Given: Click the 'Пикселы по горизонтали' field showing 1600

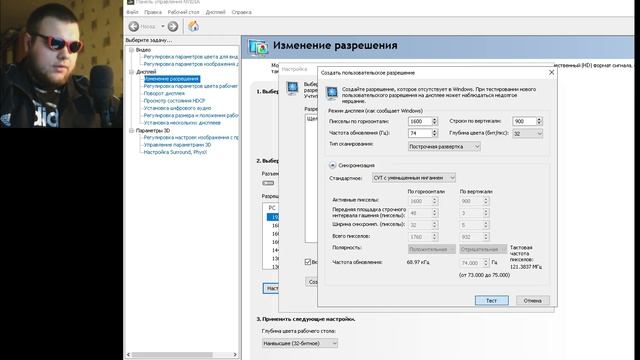Looking at the screenshot, I should coord(420,121).
